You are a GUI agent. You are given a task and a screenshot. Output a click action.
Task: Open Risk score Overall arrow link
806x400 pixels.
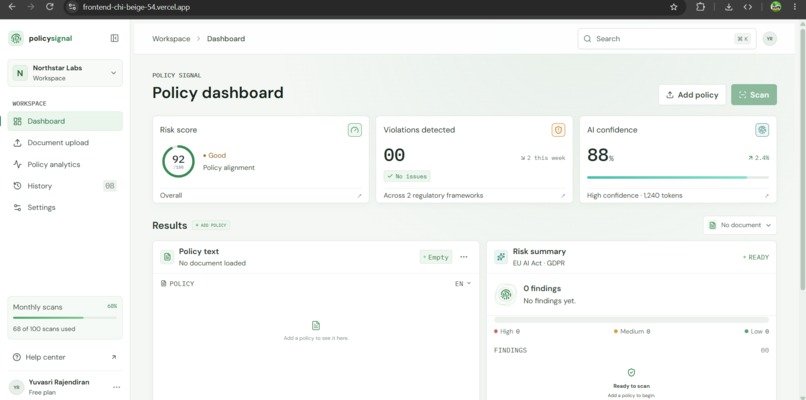(360, 196)
